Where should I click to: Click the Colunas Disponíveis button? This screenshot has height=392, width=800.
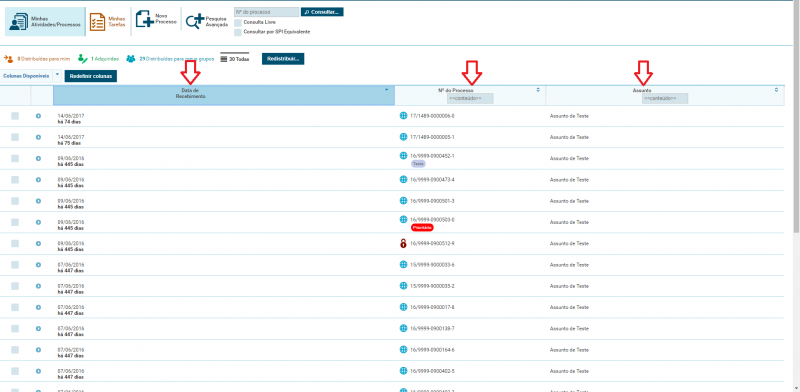(x=26, y=76)
